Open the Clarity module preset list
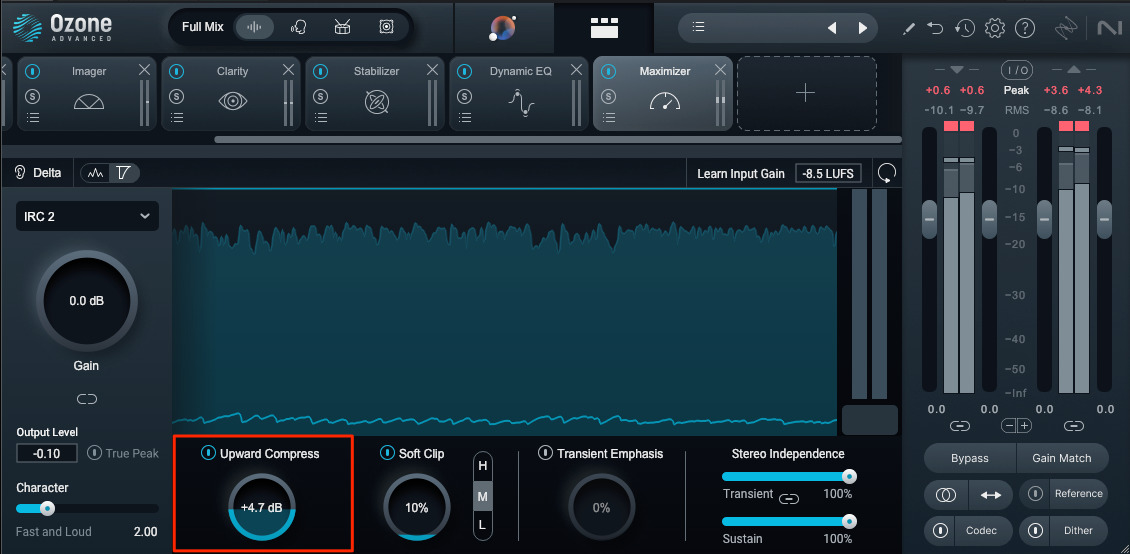 tap(177, 118)
